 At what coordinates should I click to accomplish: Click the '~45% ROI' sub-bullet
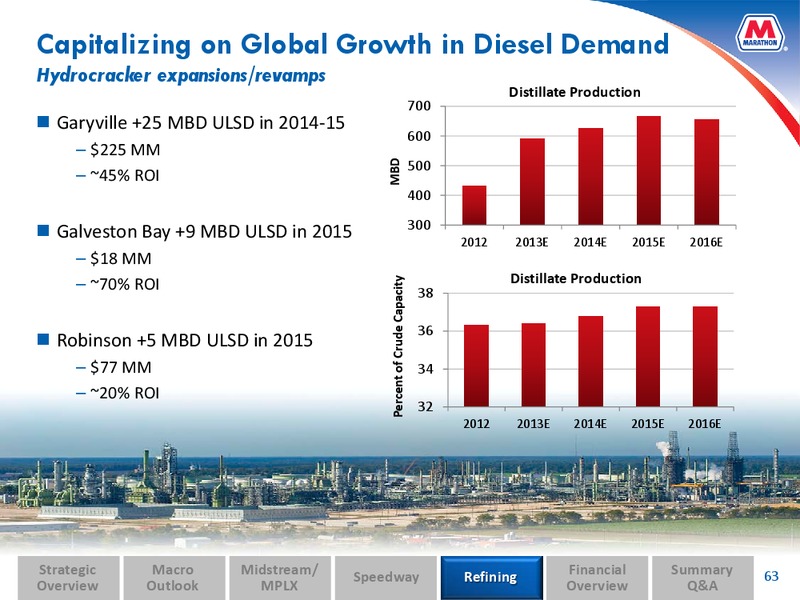coord(124,176)
